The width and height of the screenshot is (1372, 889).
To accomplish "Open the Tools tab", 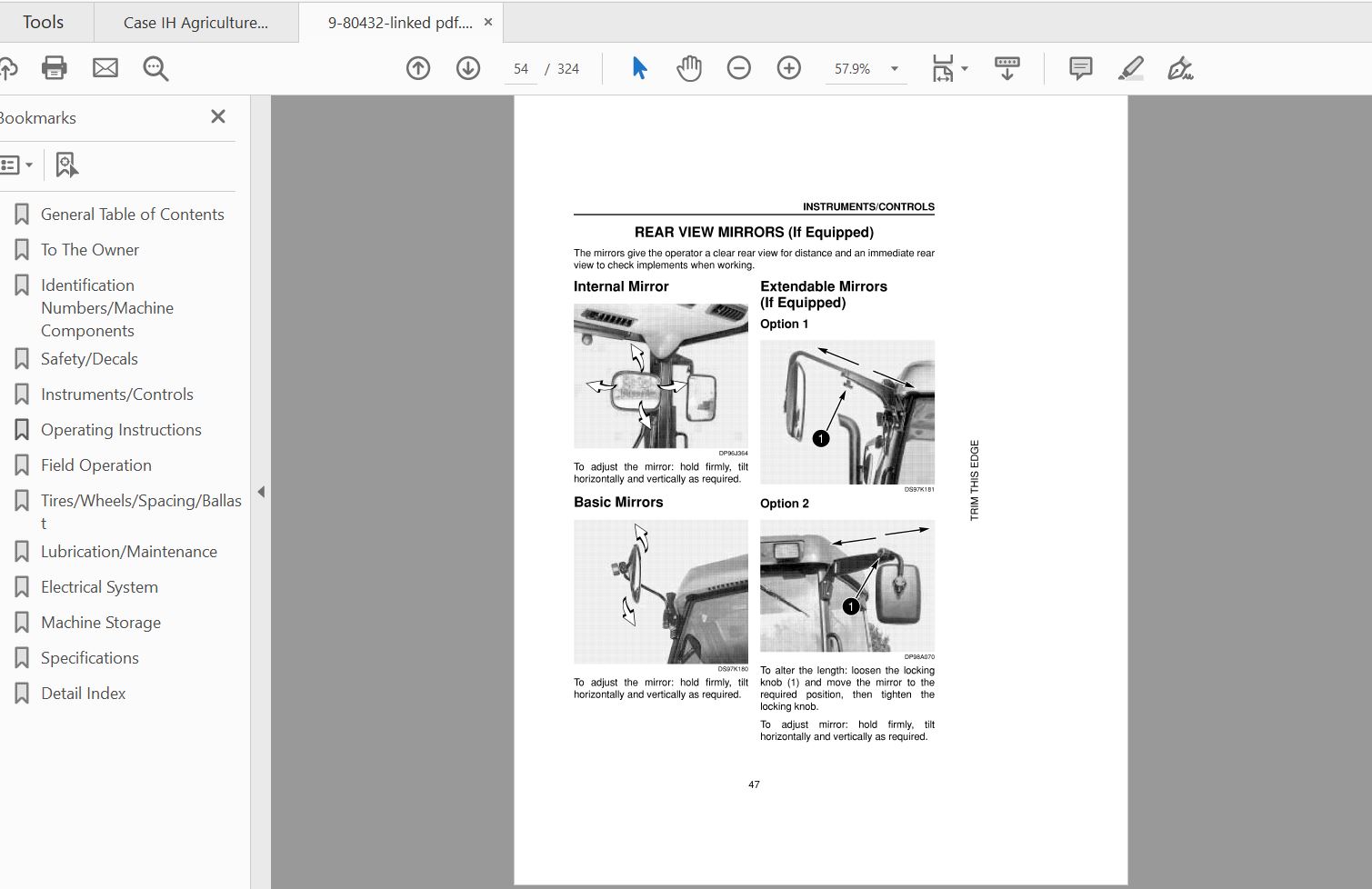I will (43, 22).
